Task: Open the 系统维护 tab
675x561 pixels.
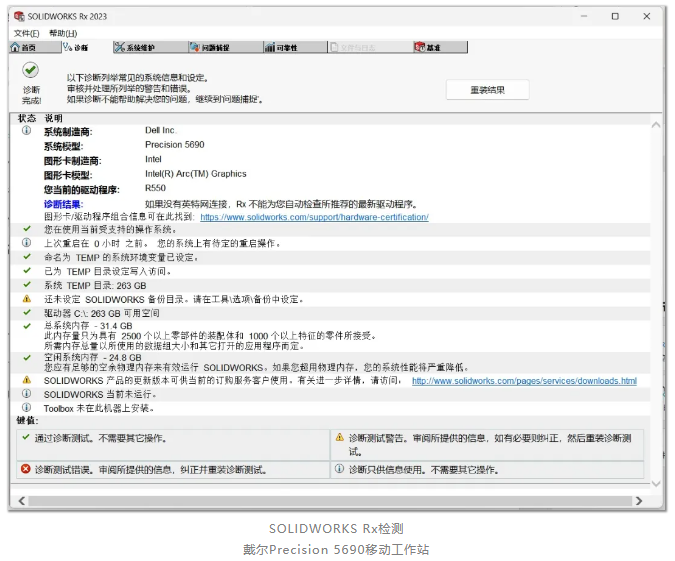Action: coord(150,47)
